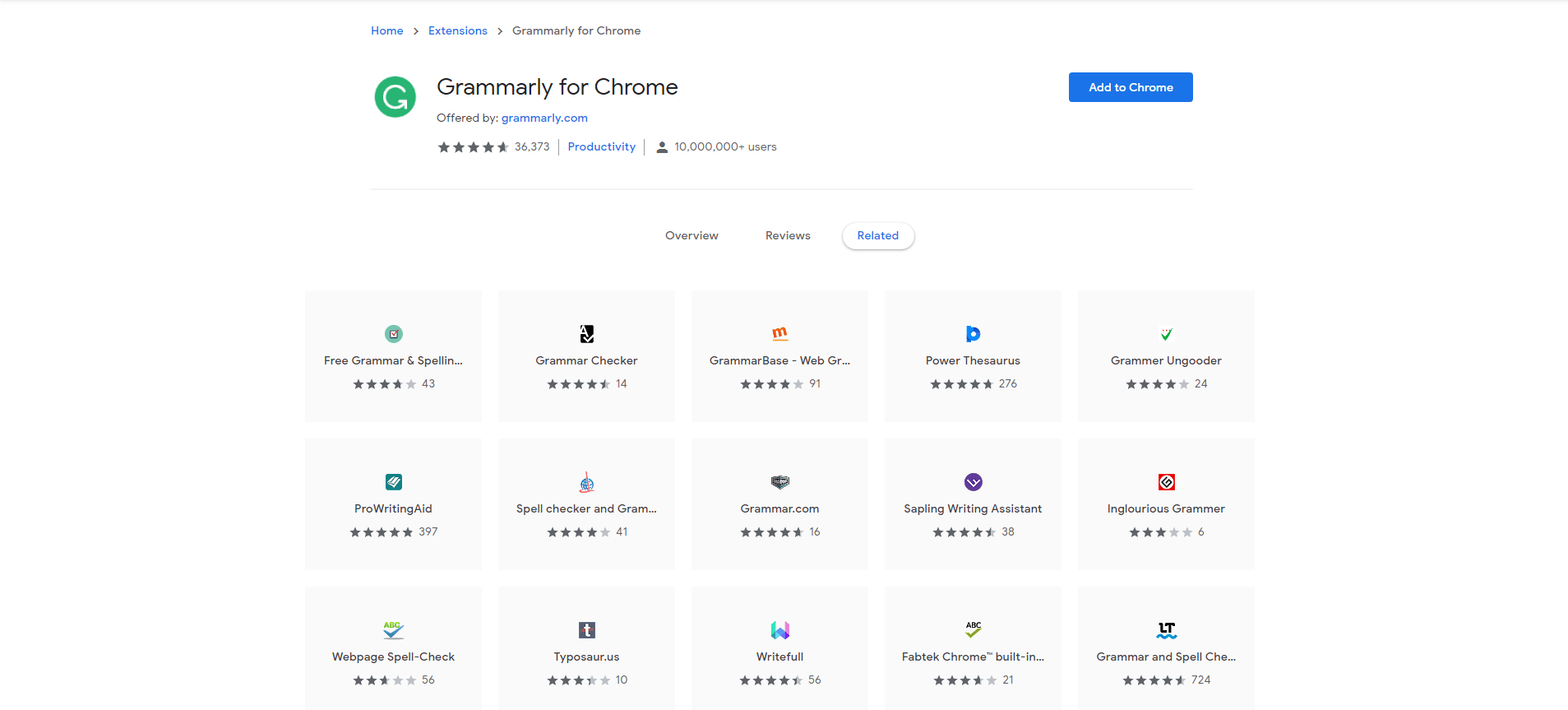1568x710 pixels.
Task: Click the Typosaur.us title text
Action: (586, 657)
